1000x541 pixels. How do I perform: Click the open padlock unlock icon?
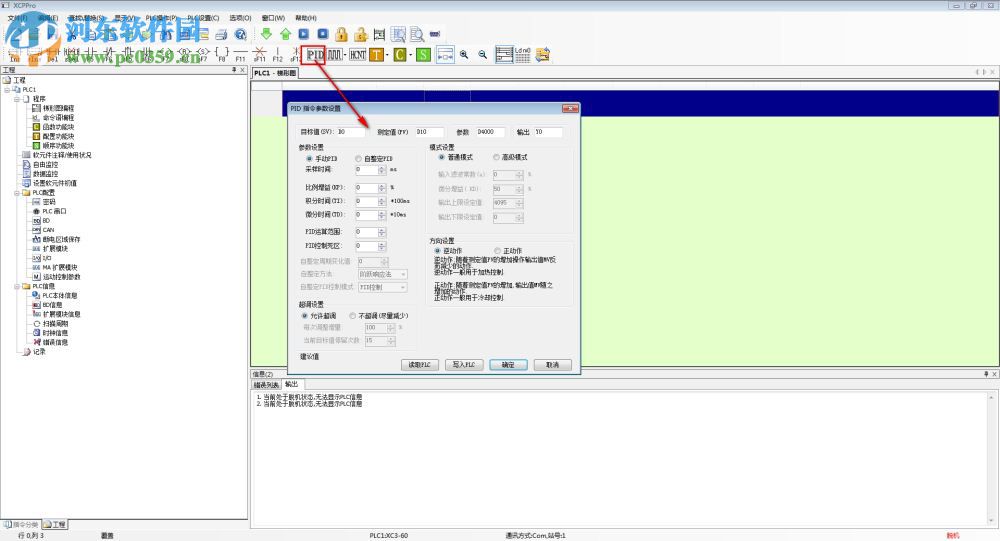tap(361, 34)
